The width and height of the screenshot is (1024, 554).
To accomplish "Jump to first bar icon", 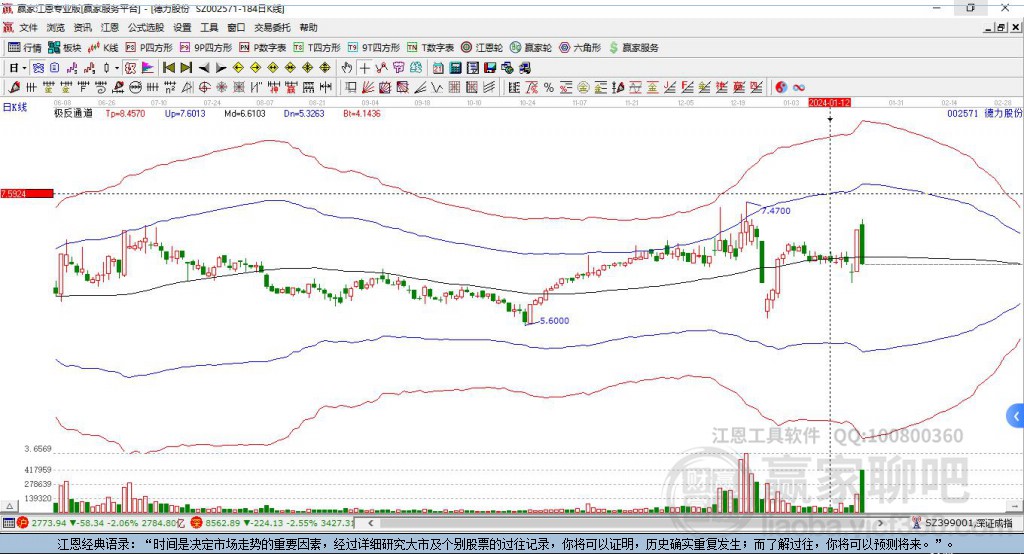I will [x=168, y=68].
